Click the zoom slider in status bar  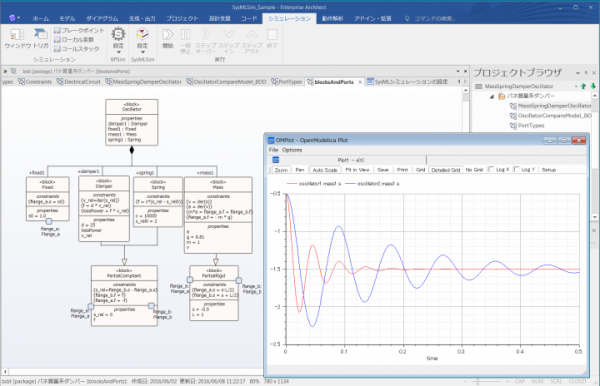point(478,381)
